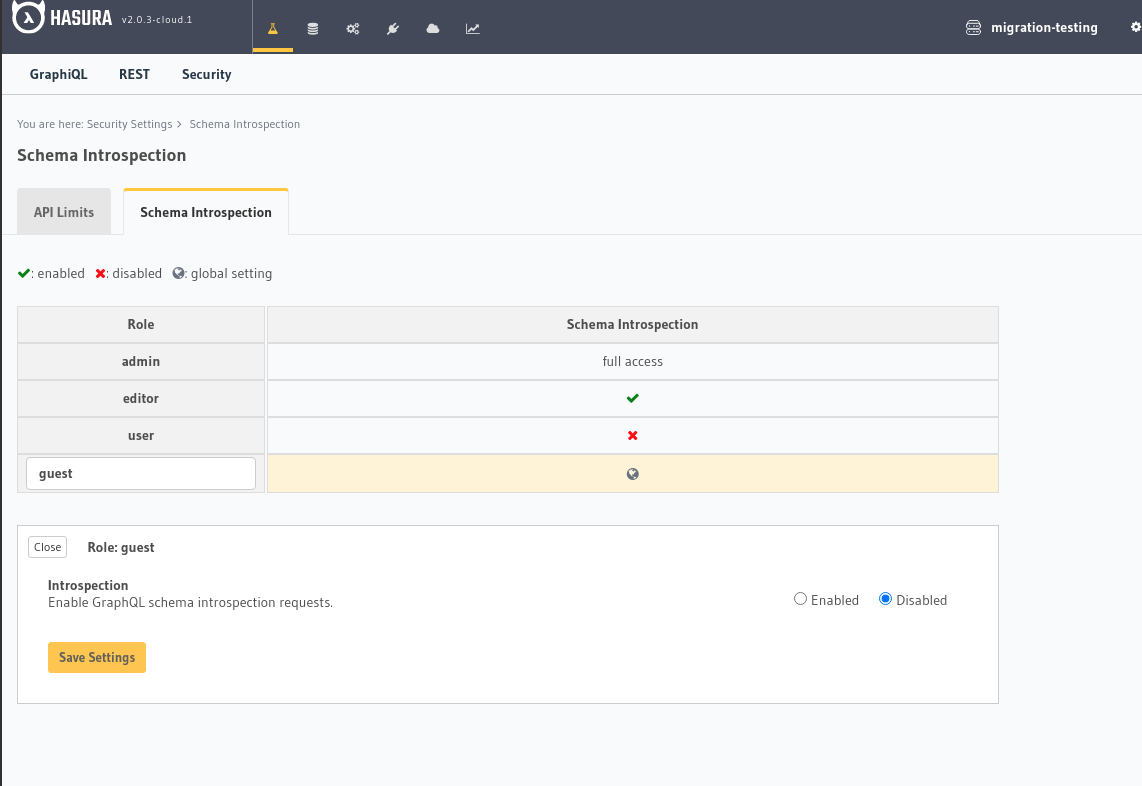
Task: Select the Enabled introspection radio button
Action: pyautogui.click(x=800, y=599)
